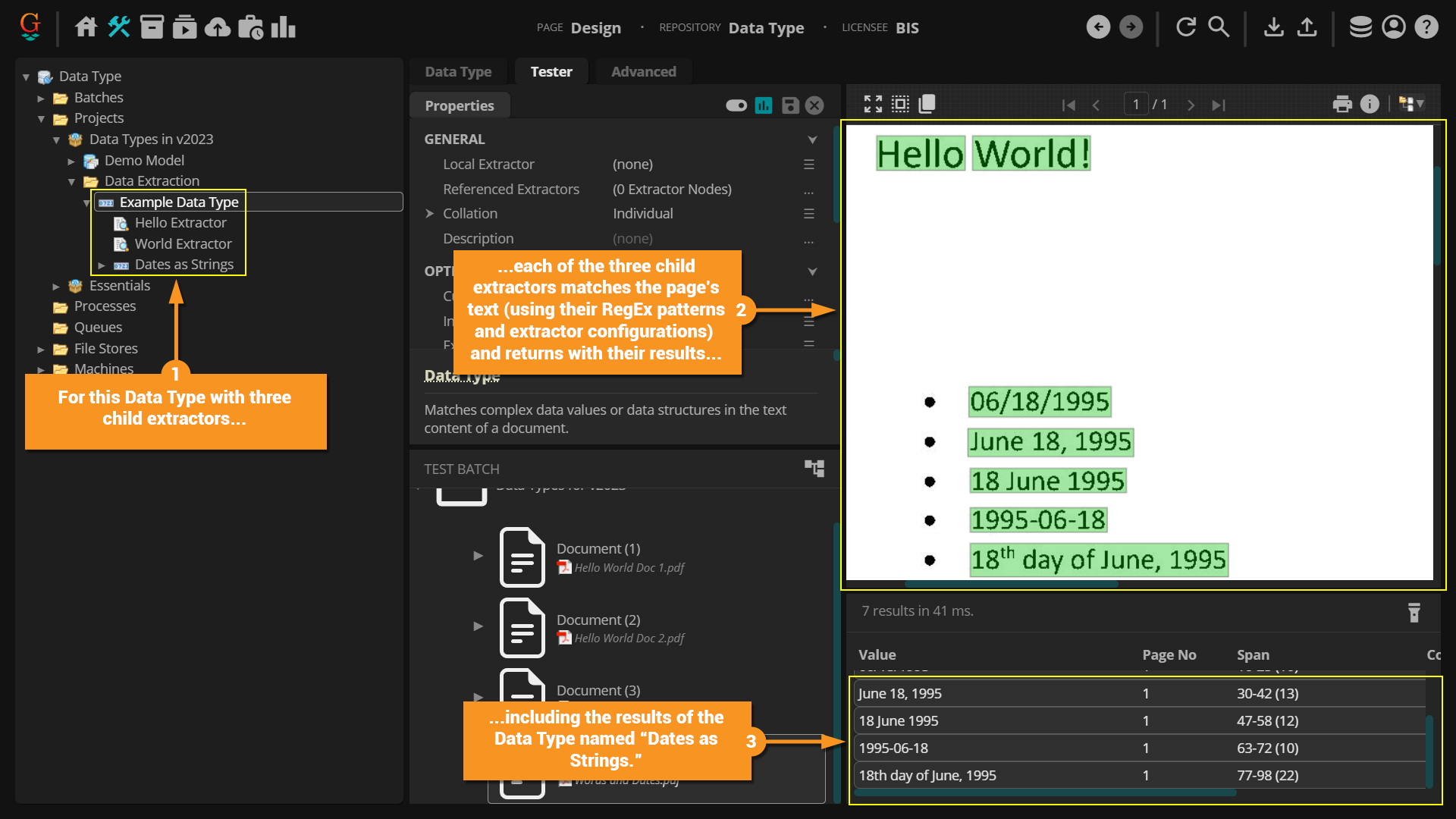The image size is (1456, 819).
Task: Toggle the test batch tree view icon
Action: pyautogui.click(x=814, y=468)
